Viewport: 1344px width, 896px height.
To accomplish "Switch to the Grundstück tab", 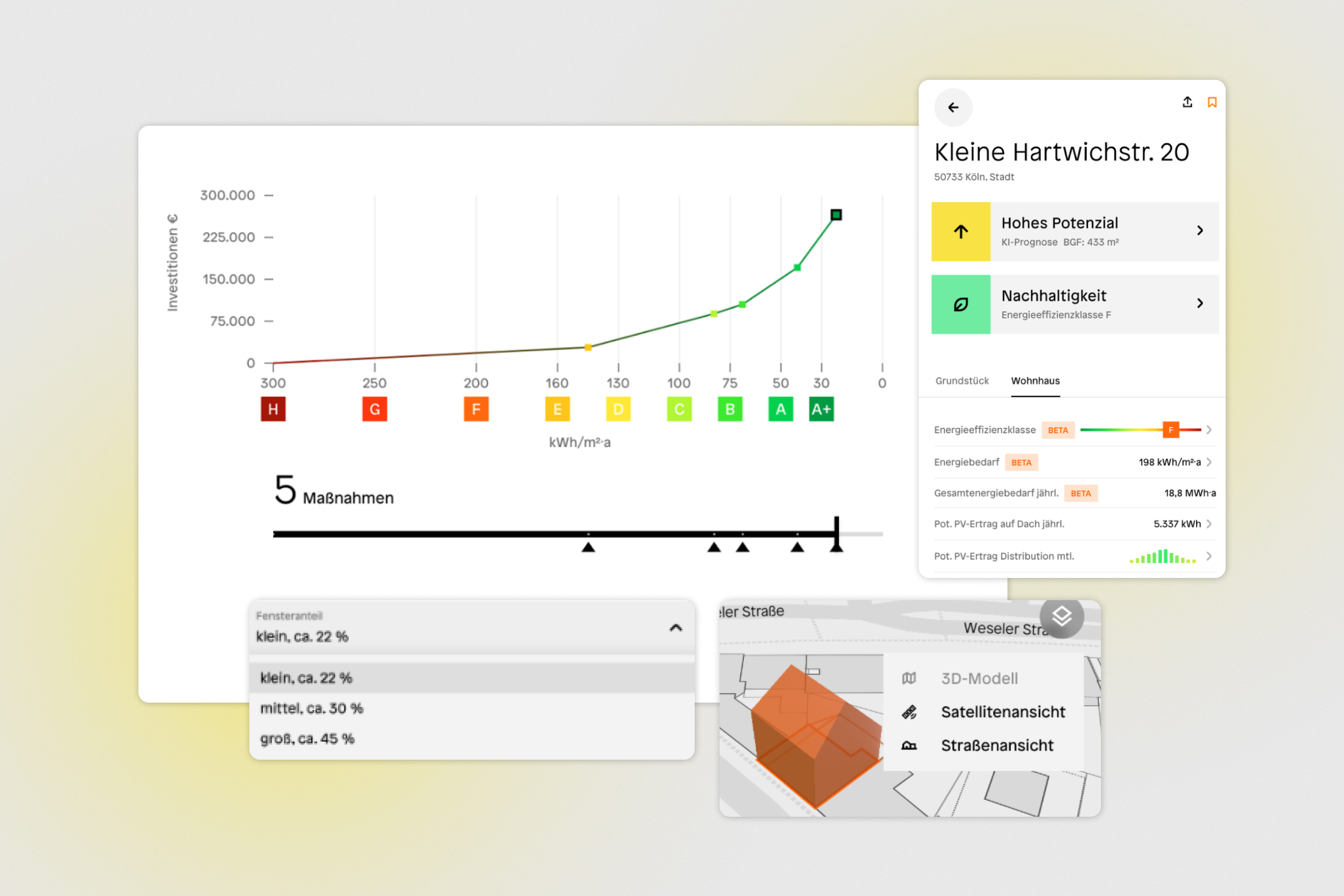I will (x=962, y=380).
